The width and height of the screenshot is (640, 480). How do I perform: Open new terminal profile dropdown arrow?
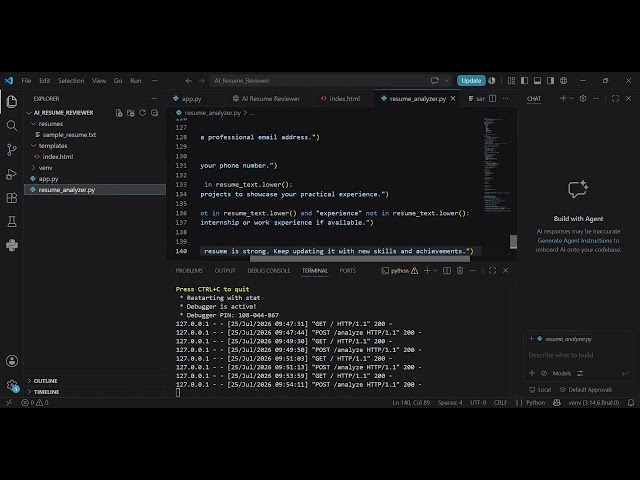click(436, 271)
